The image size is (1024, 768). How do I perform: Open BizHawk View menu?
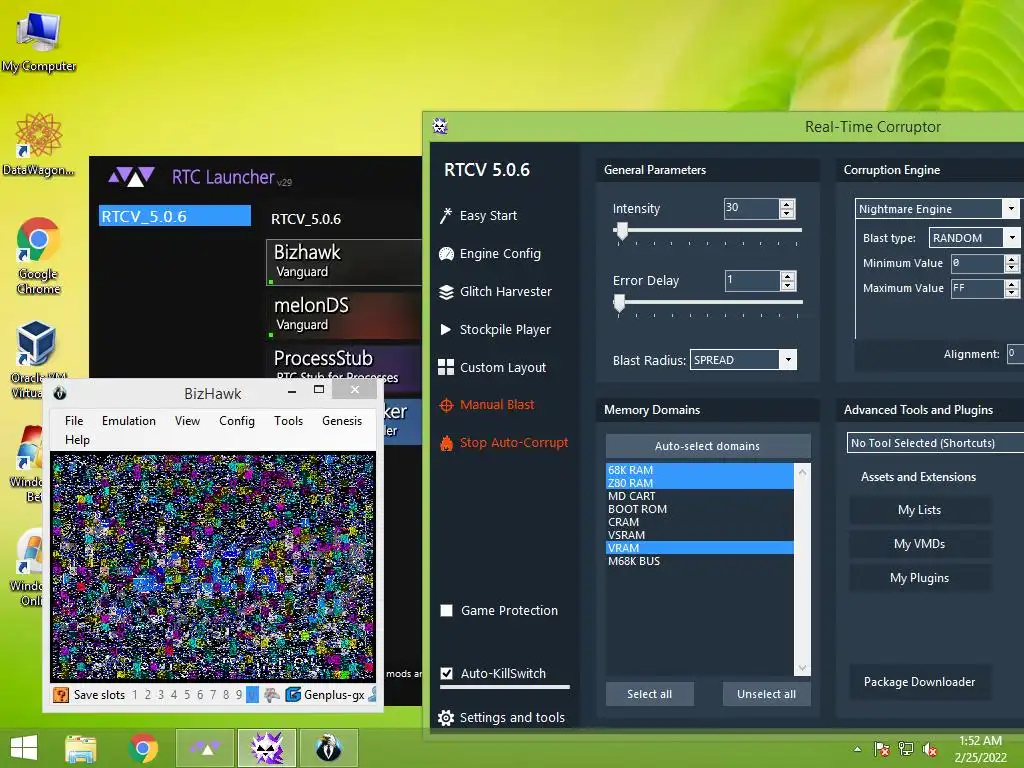(187, 421)
